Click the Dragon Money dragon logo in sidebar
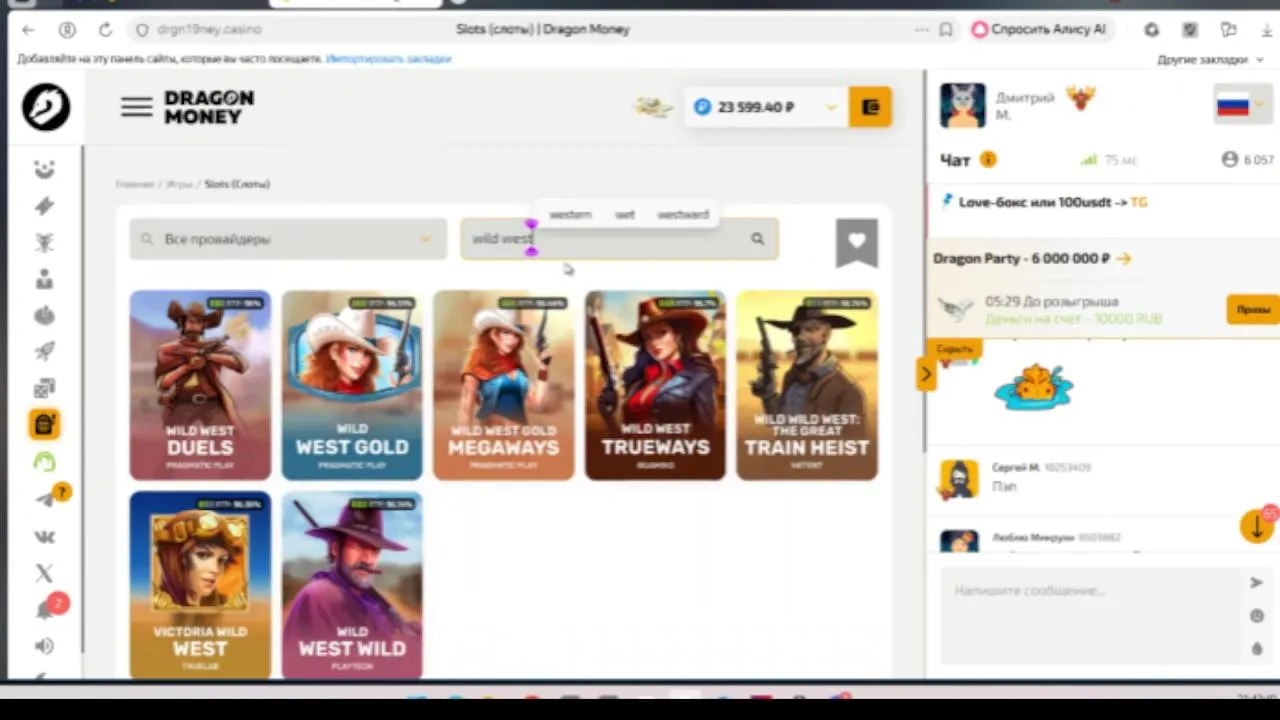1280x720 pixels. (x=46, y=107)
